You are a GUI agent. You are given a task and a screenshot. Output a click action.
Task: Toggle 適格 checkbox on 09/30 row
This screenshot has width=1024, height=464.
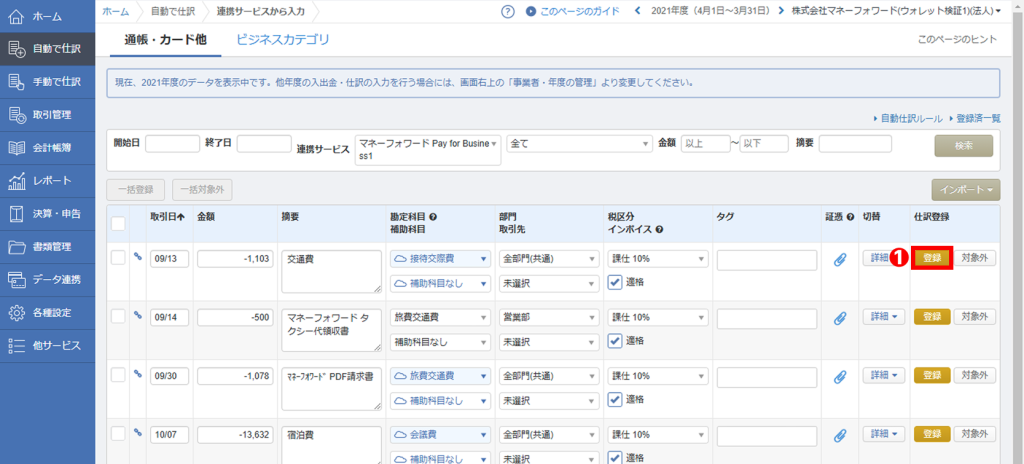615,399
